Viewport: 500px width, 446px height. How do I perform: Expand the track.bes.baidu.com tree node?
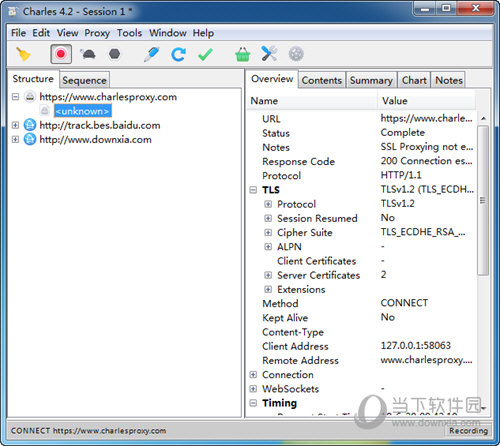(x=15, y=125)
